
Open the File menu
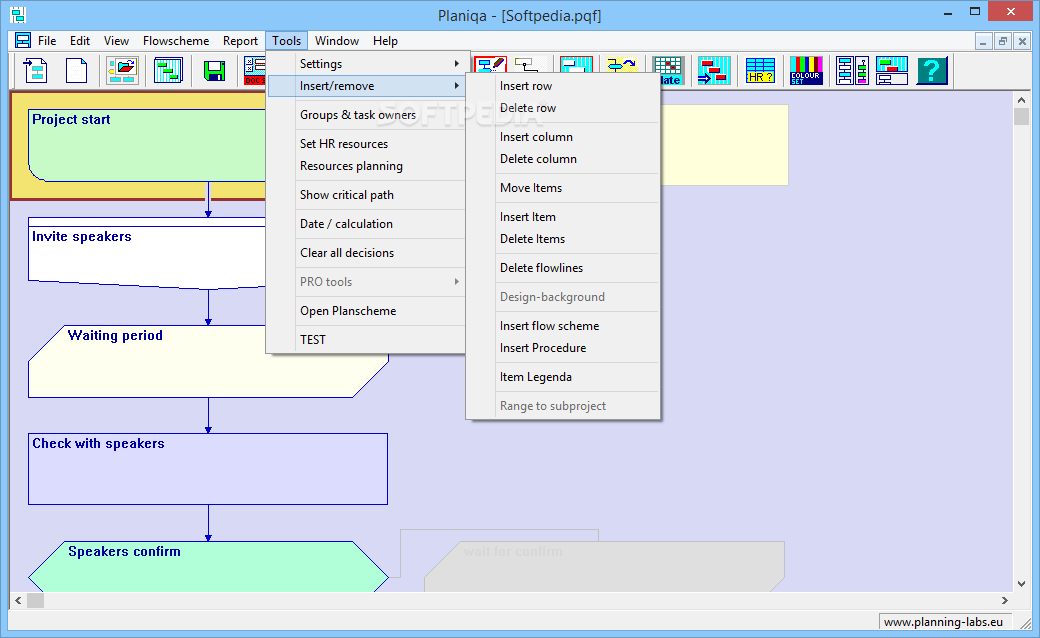tap(47, 40)
